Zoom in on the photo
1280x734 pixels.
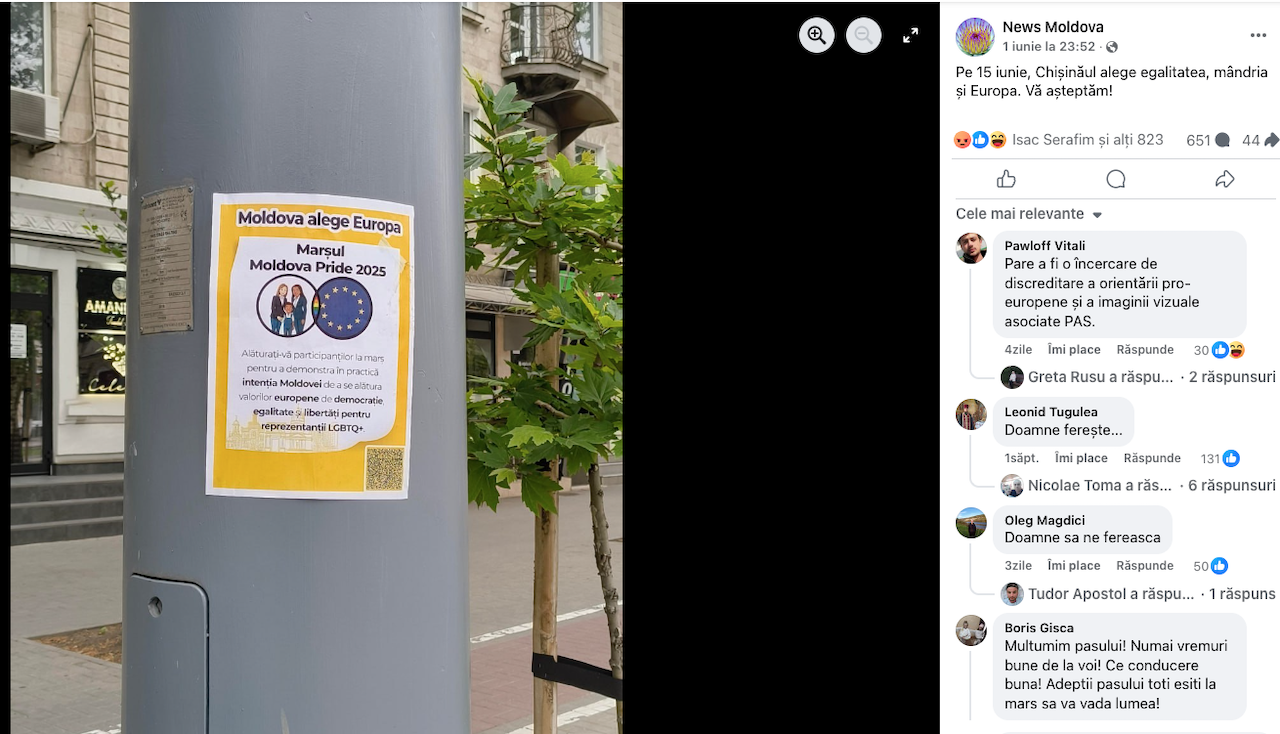click(817, 36)
